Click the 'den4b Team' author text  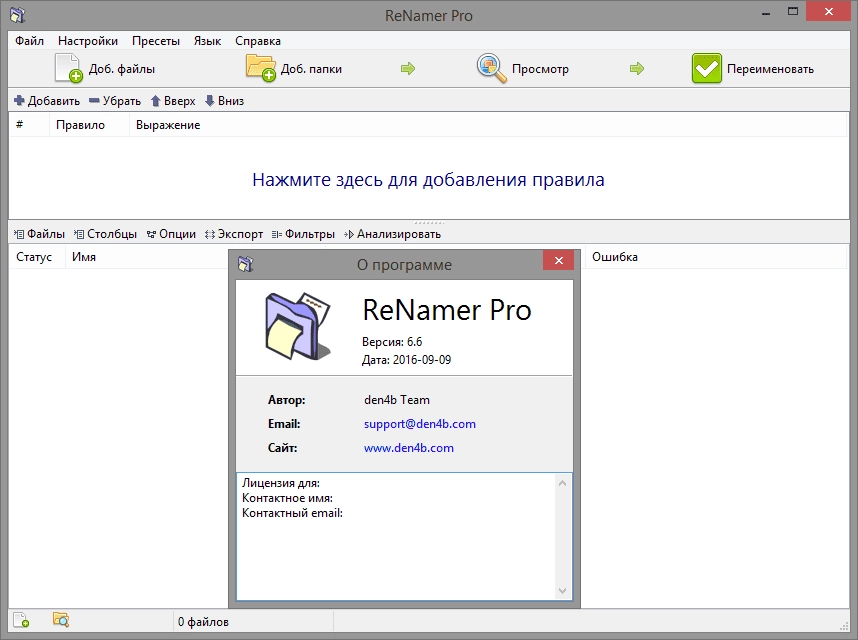[397, 400]
